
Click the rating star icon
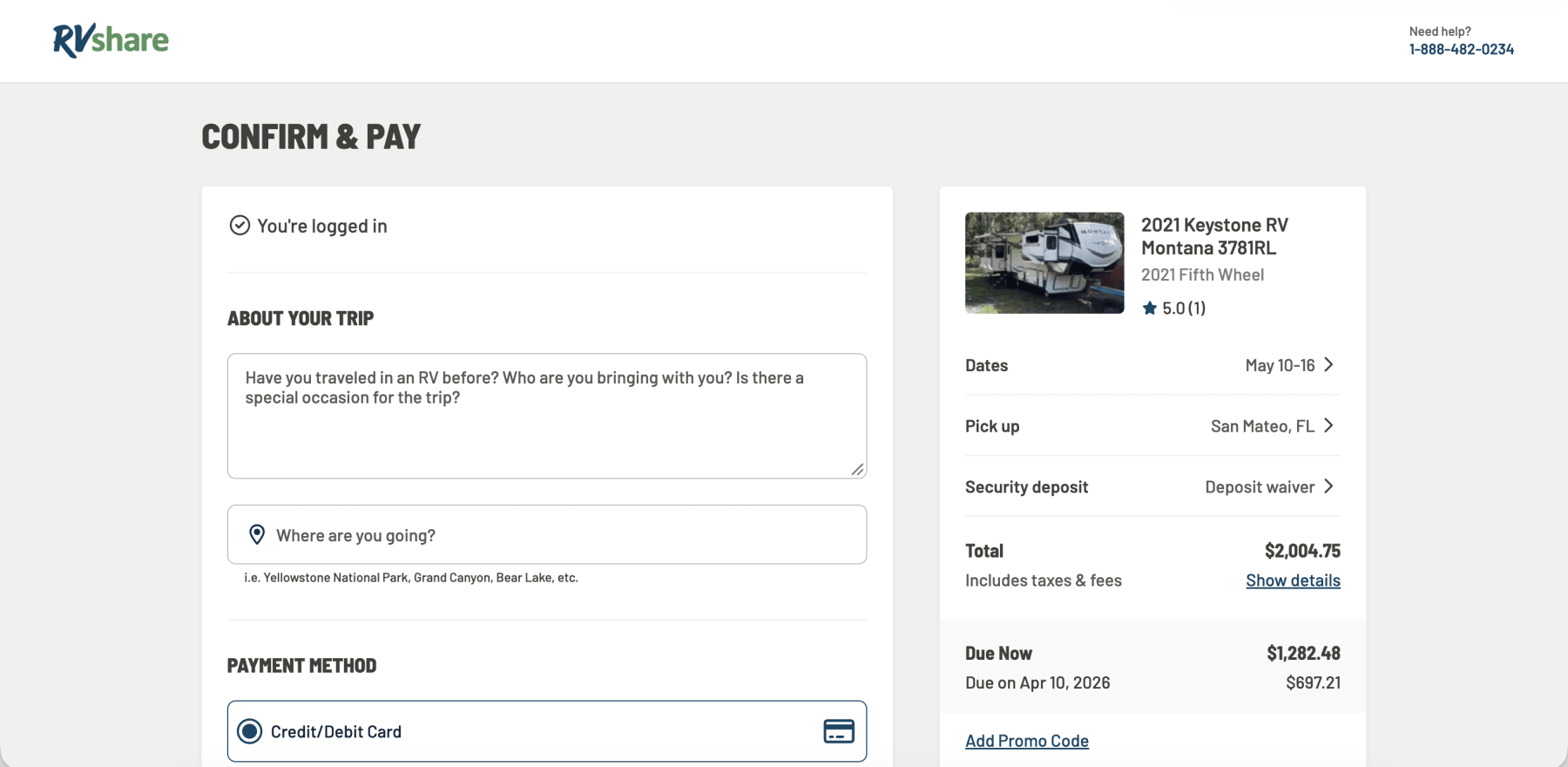pyautogui.click(x=1150, y=308)
